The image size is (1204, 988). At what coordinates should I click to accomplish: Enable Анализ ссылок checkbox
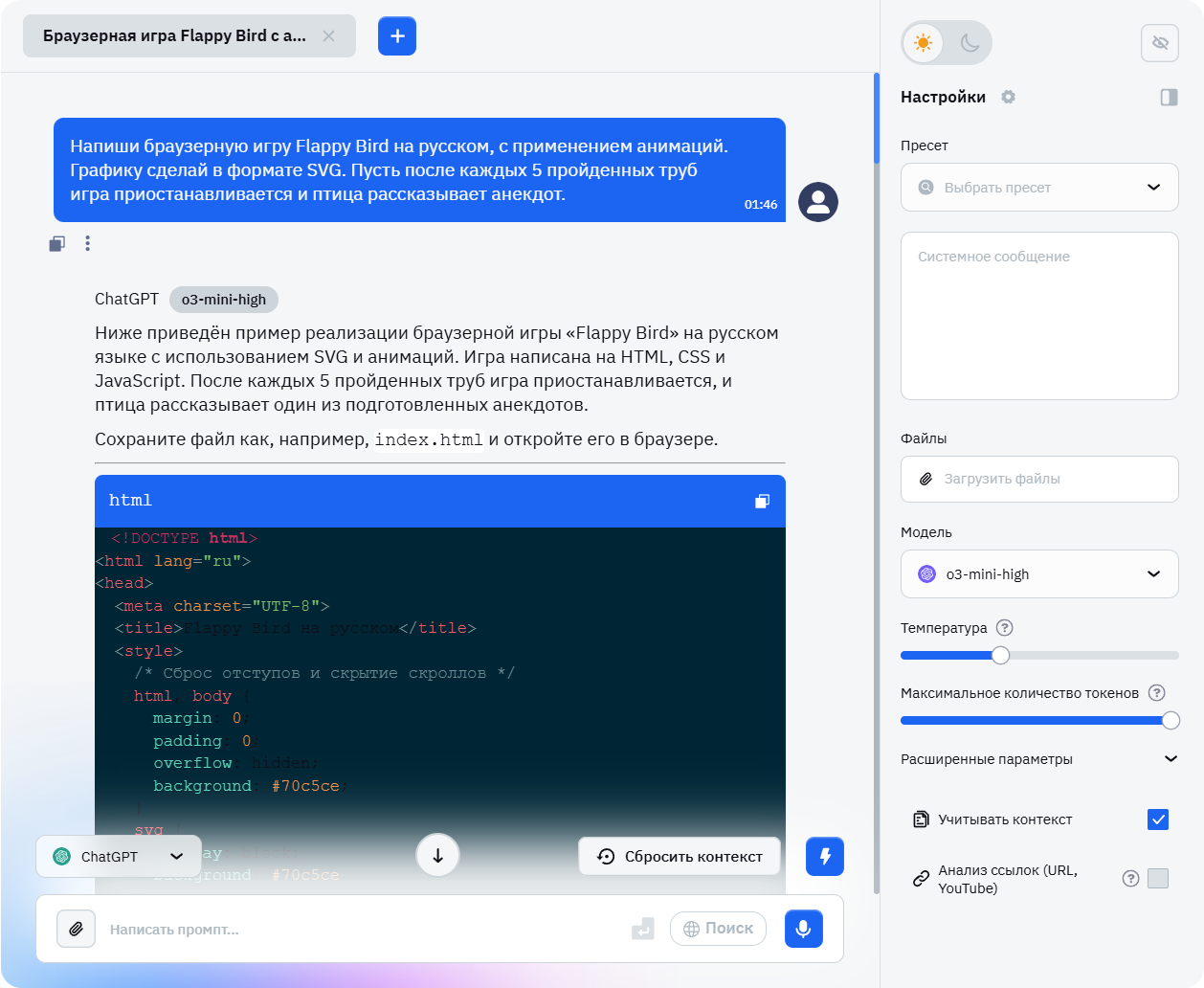point(1158,879)
